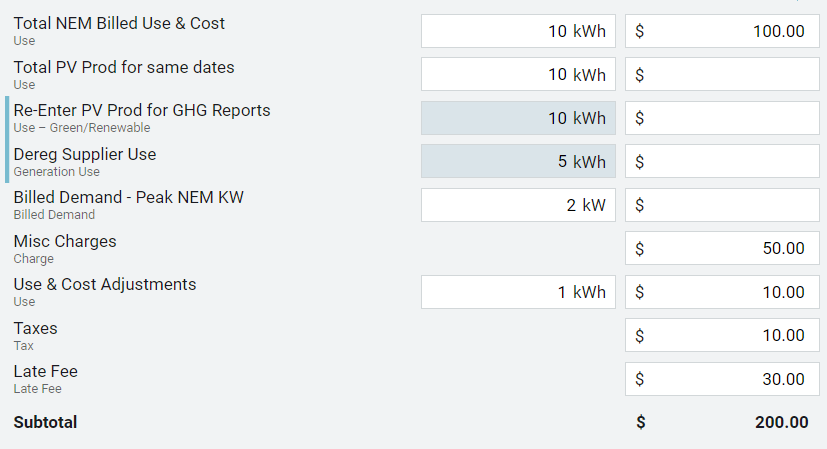
Task: Click the Total PV Prod kWh field
Action: coord(518,74)
